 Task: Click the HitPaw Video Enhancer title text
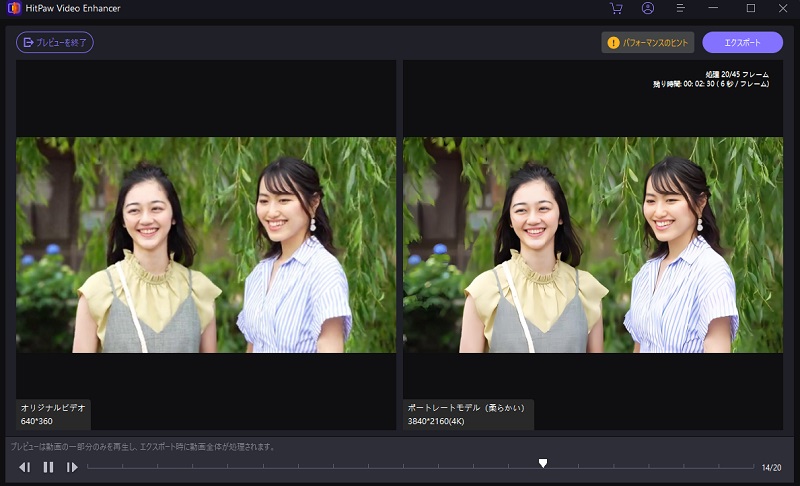click(73, 8)
